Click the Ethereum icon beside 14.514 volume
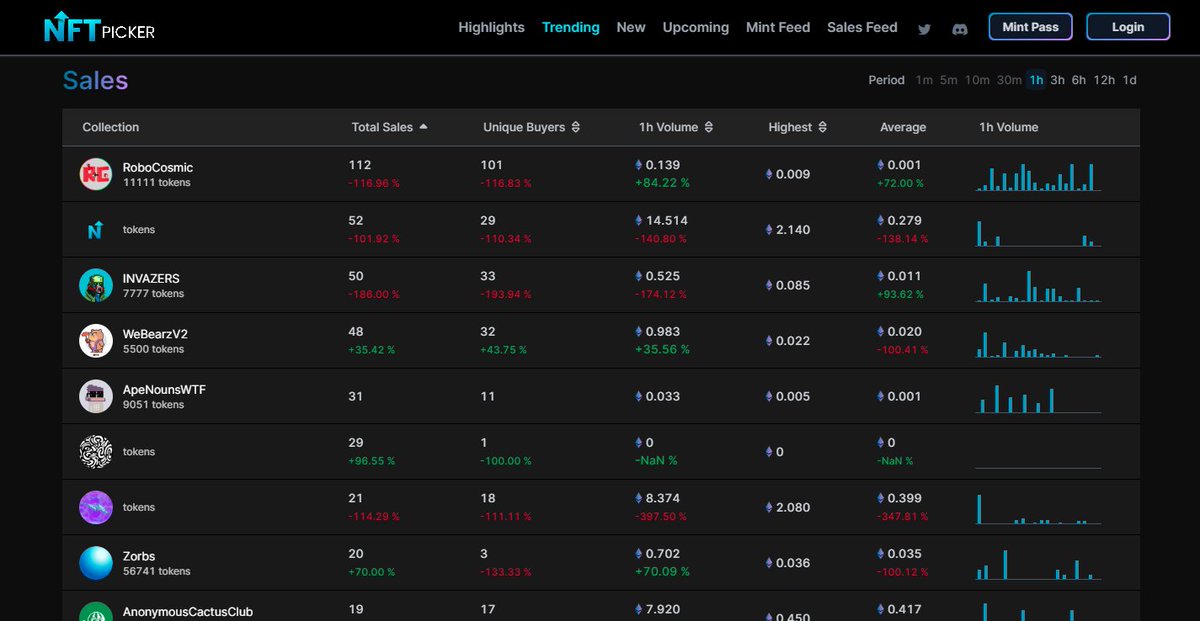Image resolution: width=1200 pixels, height=621 pixels. [639, 221]
